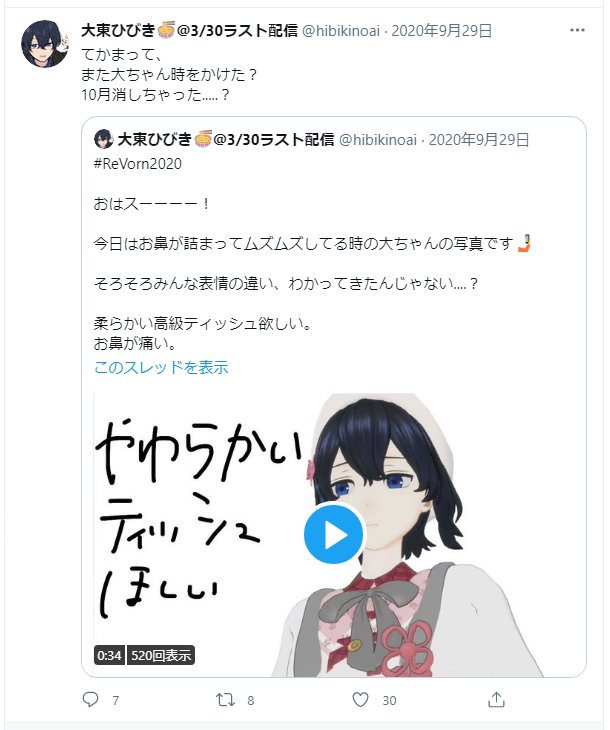The width and height of the screenshot is (610, 730).
Task: Click the retweet arrows icon
Action: coord(225,699)
